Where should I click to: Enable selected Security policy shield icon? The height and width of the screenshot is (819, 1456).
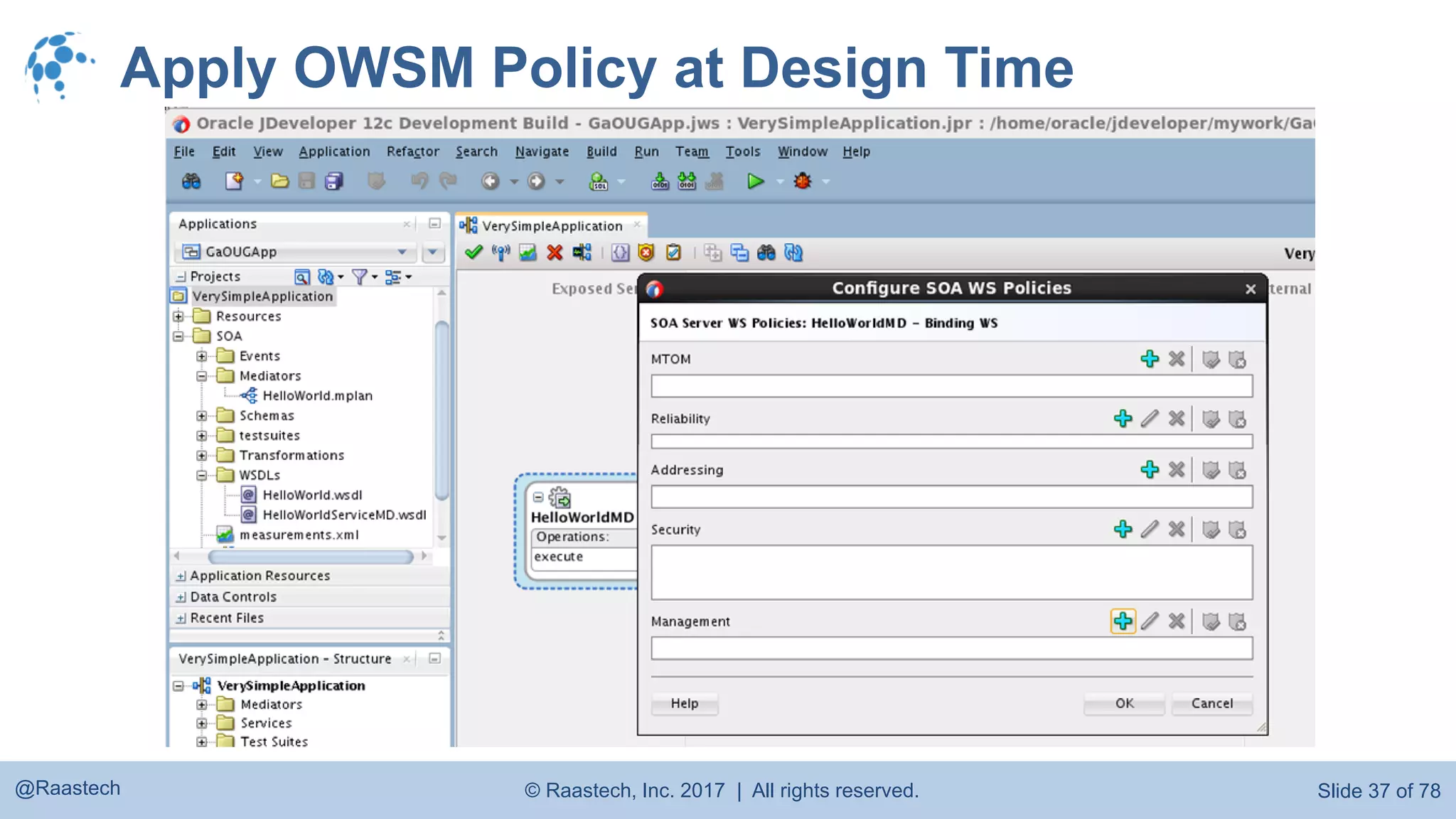tap(1211, 530)
